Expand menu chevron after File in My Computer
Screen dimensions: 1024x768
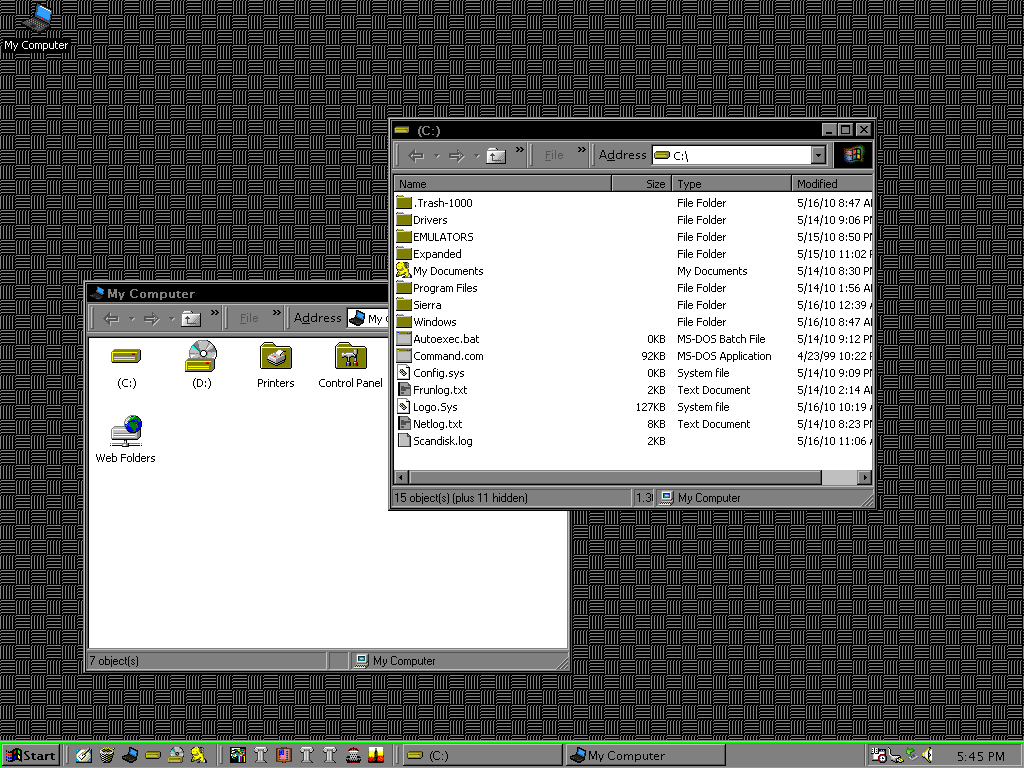[277, 313]
